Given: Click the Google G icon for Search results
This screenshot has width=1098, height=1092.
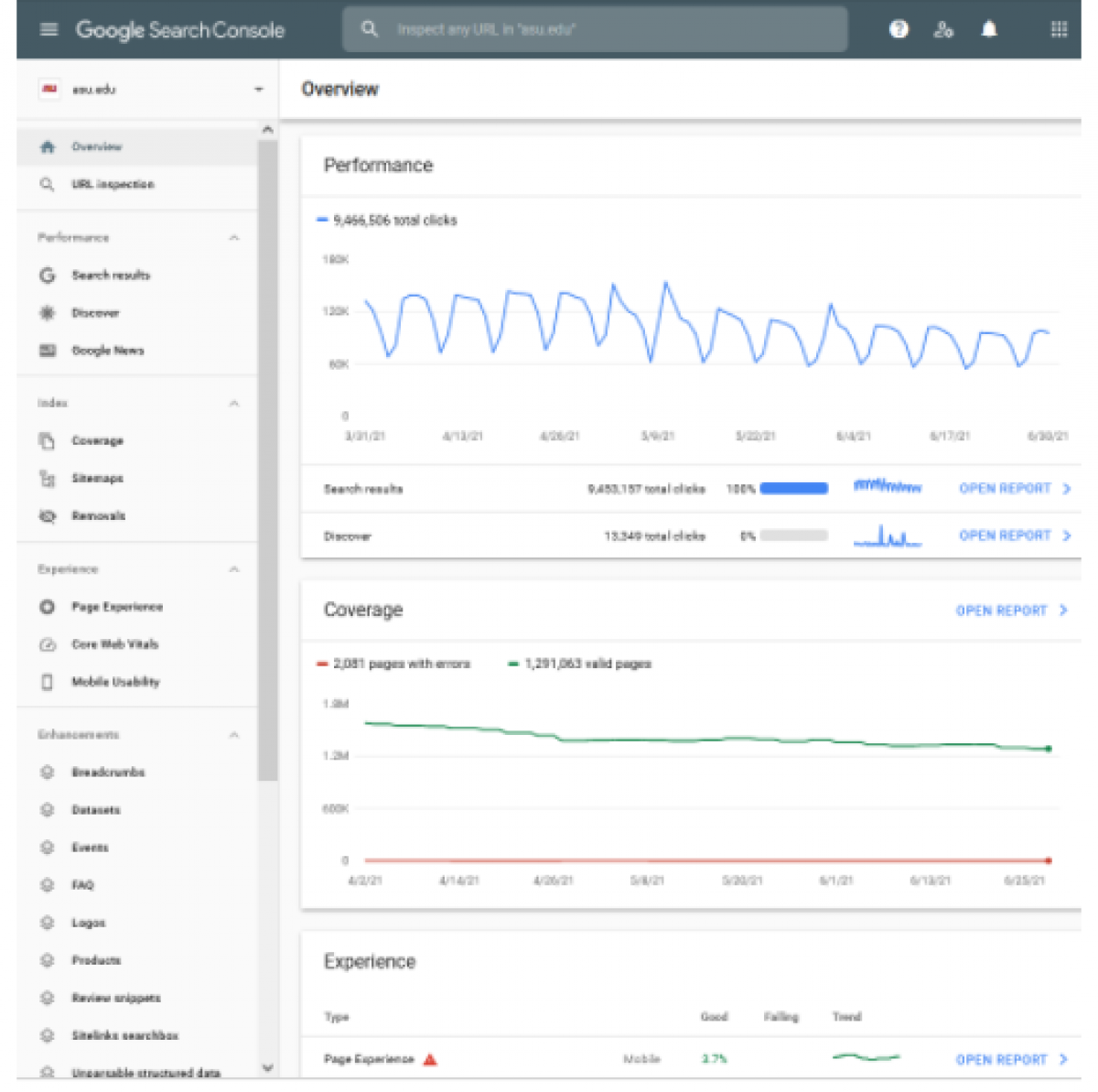Looking at the screenshot, I should click(48, 275).
